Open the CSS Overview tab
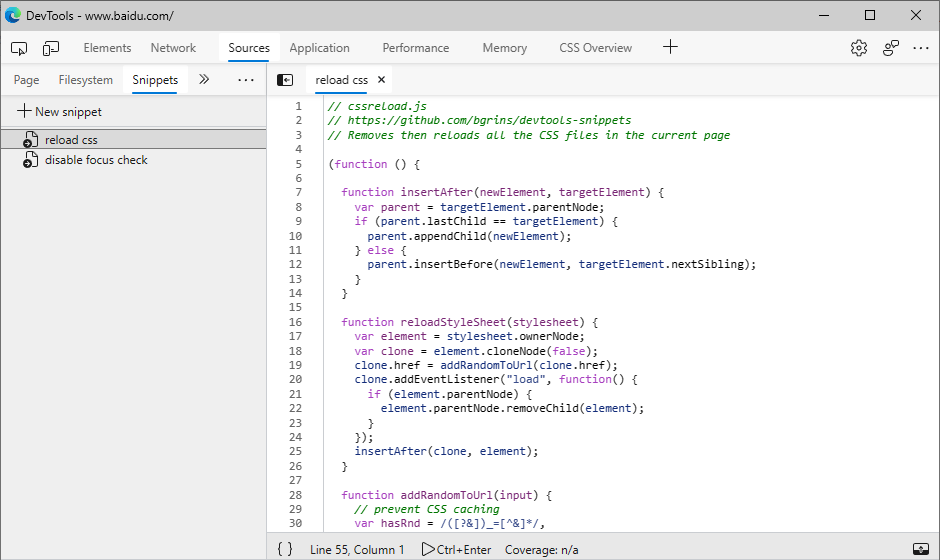940x560 pixels. [x=595, y=48]
